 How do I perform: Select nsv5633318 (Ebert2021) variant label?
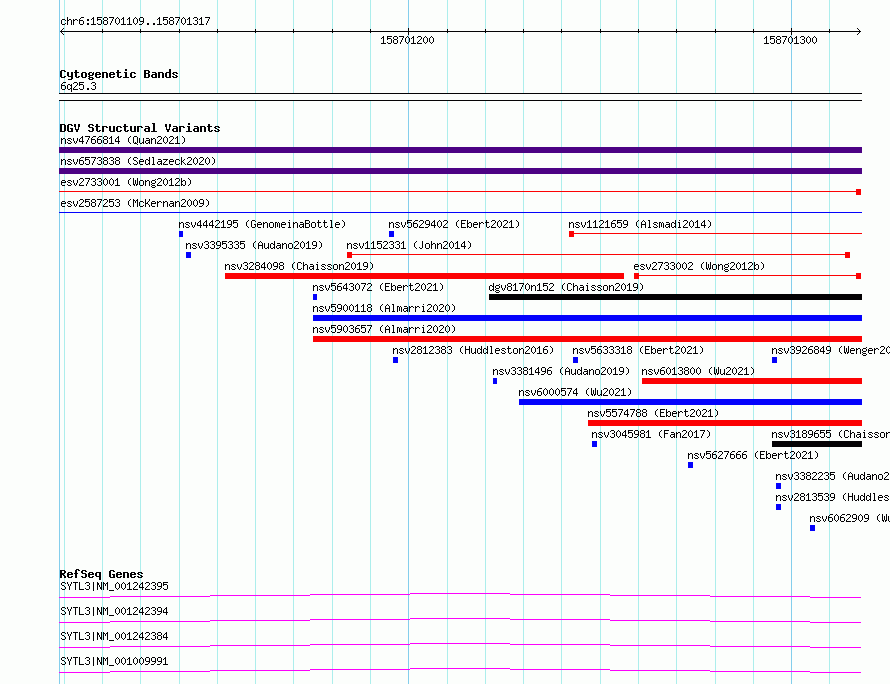pos(638,350)
